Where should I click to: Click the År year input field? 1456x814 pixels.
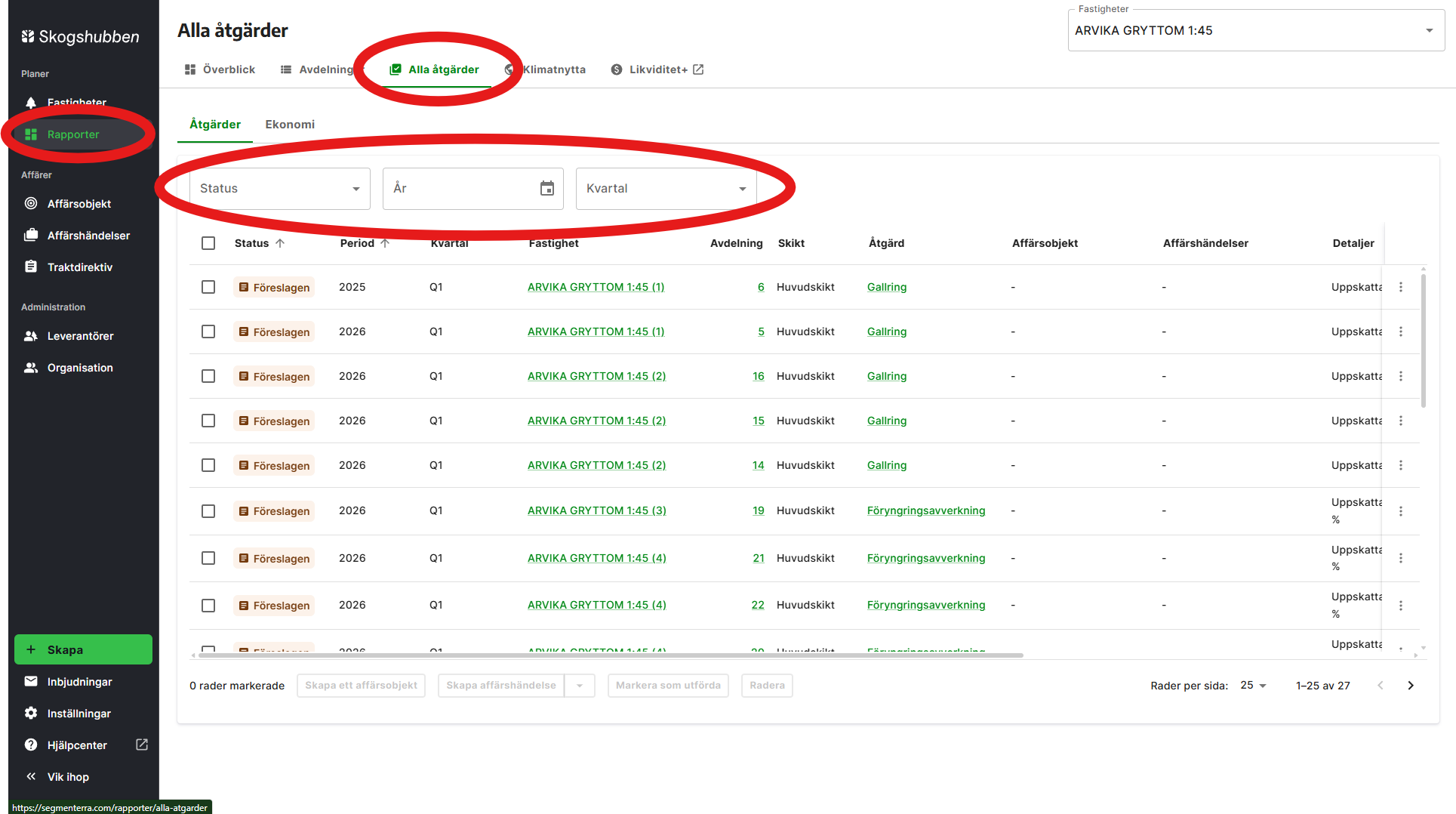[473, 189]
